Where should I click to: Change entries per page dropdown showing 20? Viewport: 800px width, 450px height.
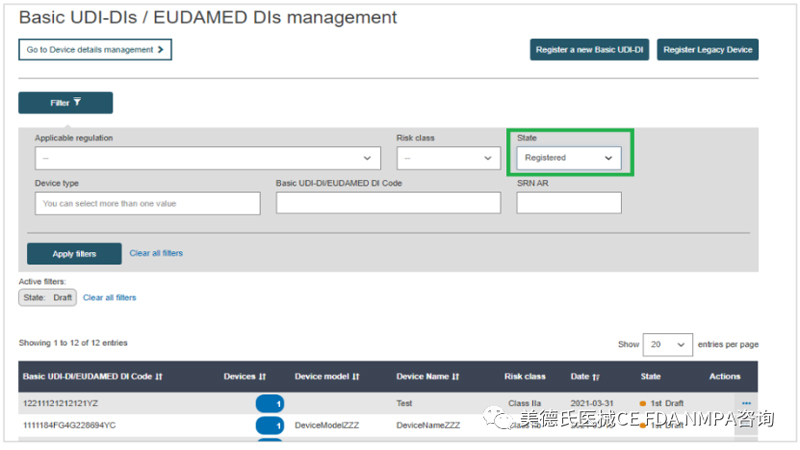(667, 344)
